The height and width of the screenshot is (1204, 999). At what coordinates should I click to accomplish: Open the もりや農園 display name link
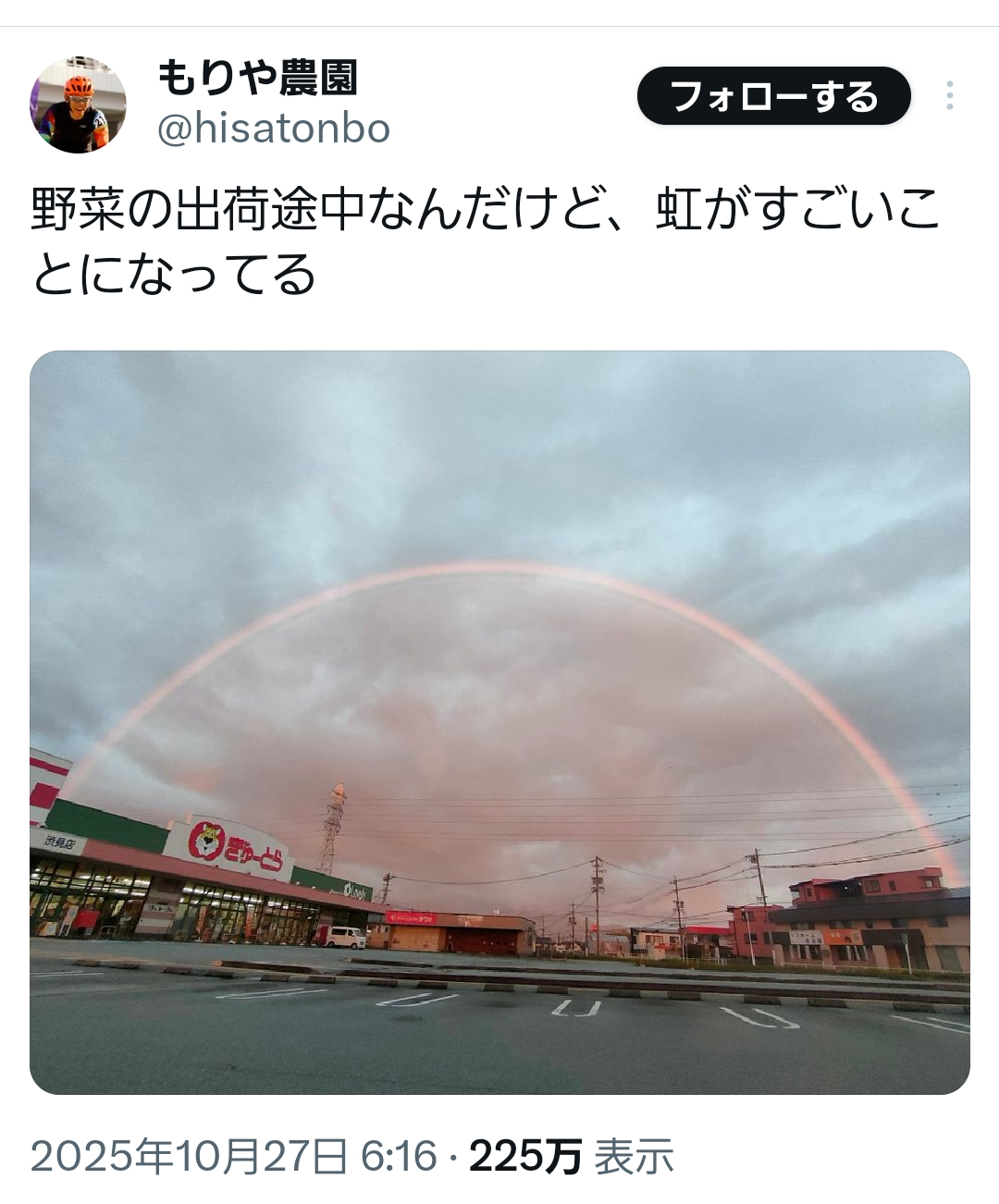click(x=257, y=78)
